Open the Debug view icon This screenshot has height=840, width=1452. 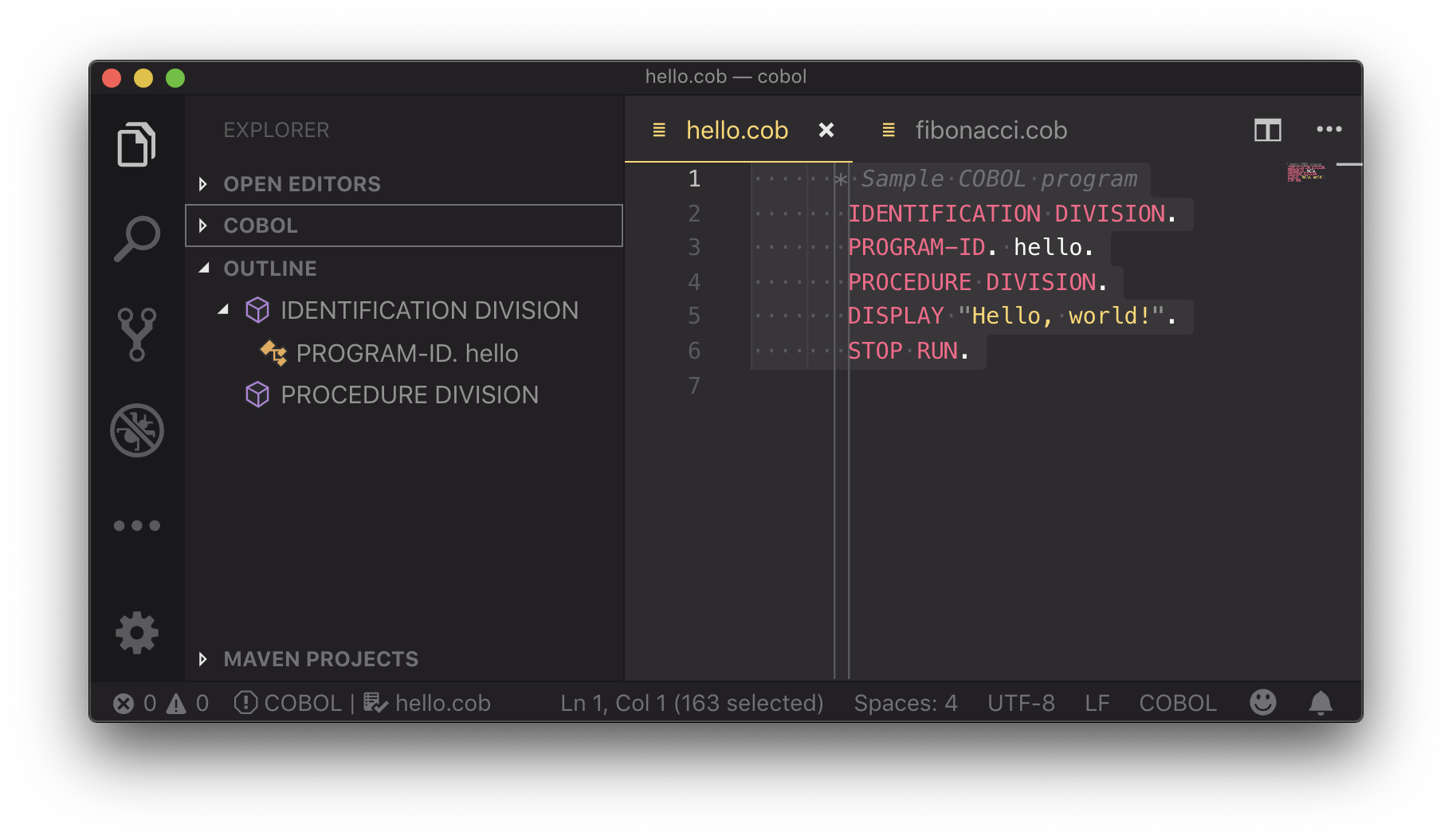click(136, 430)
